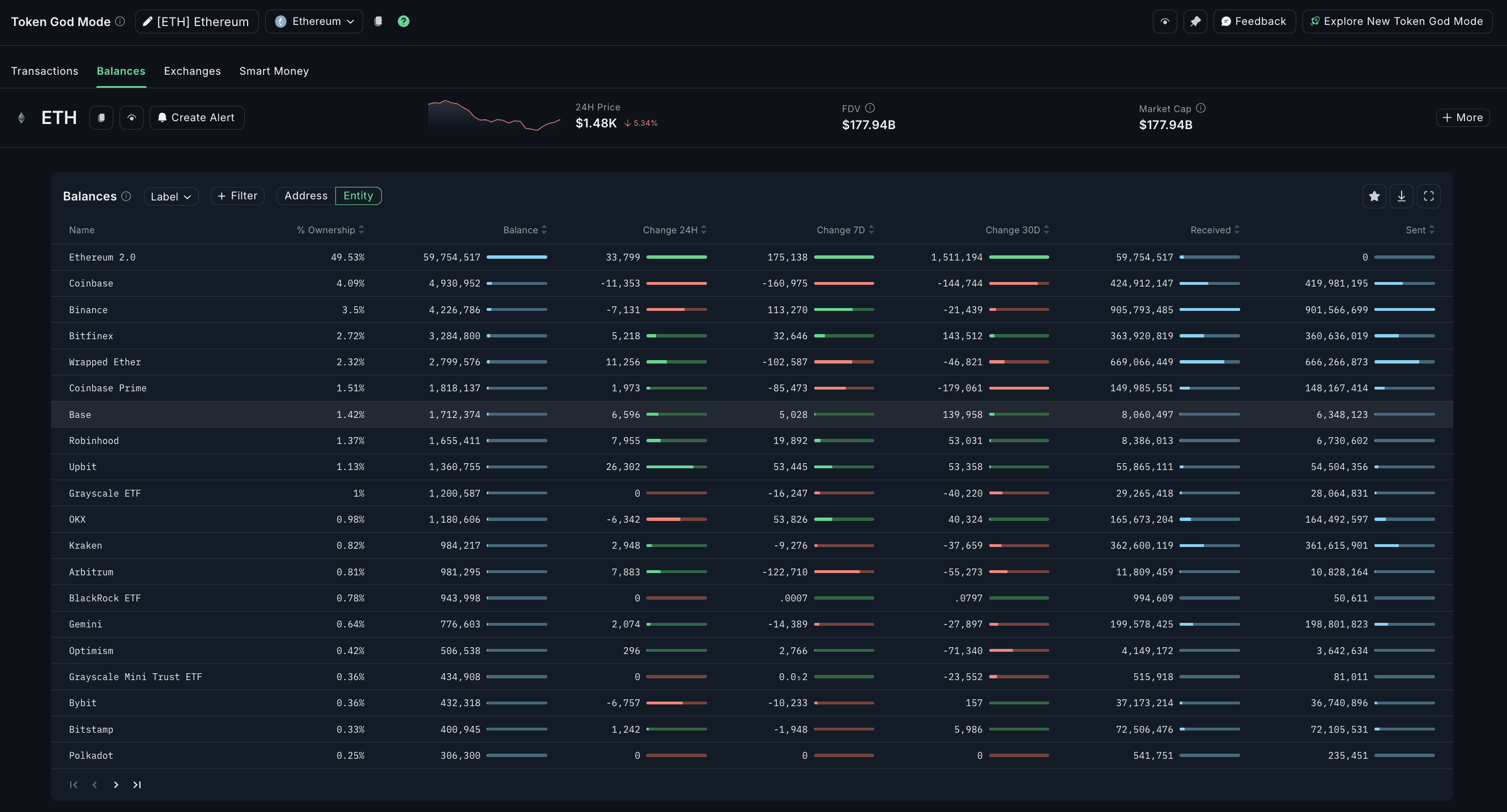
Task: Switch view to Address mode
Action: (305, 196)
